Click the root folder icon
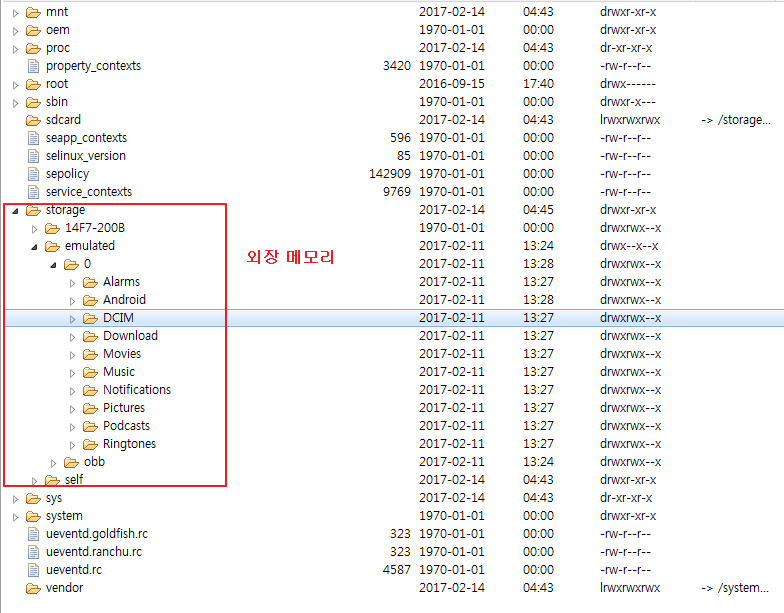784x613 pixels. (33, 84)
